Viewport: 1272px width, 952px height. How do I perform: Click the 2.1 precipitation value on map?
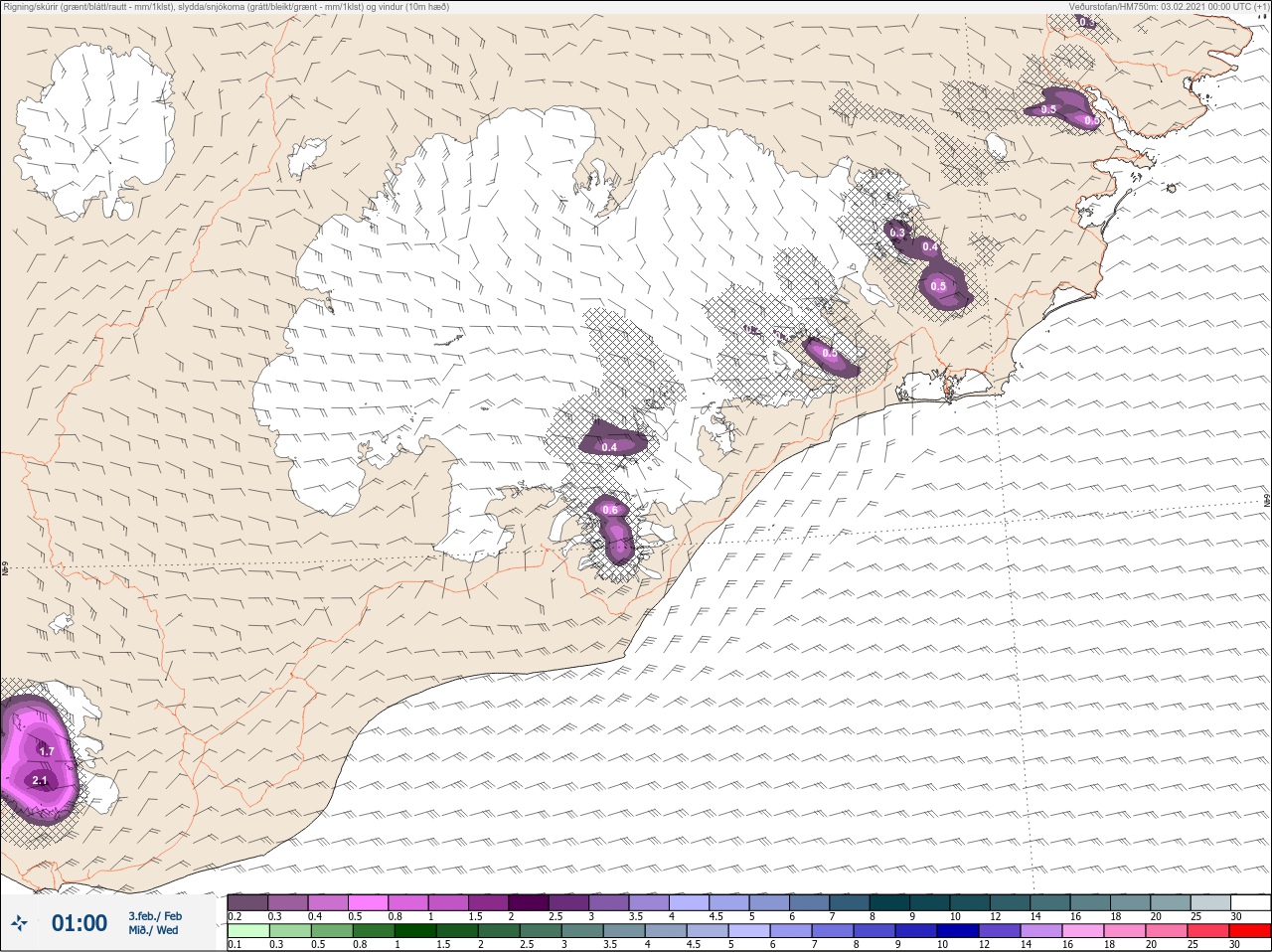[40, 781]
